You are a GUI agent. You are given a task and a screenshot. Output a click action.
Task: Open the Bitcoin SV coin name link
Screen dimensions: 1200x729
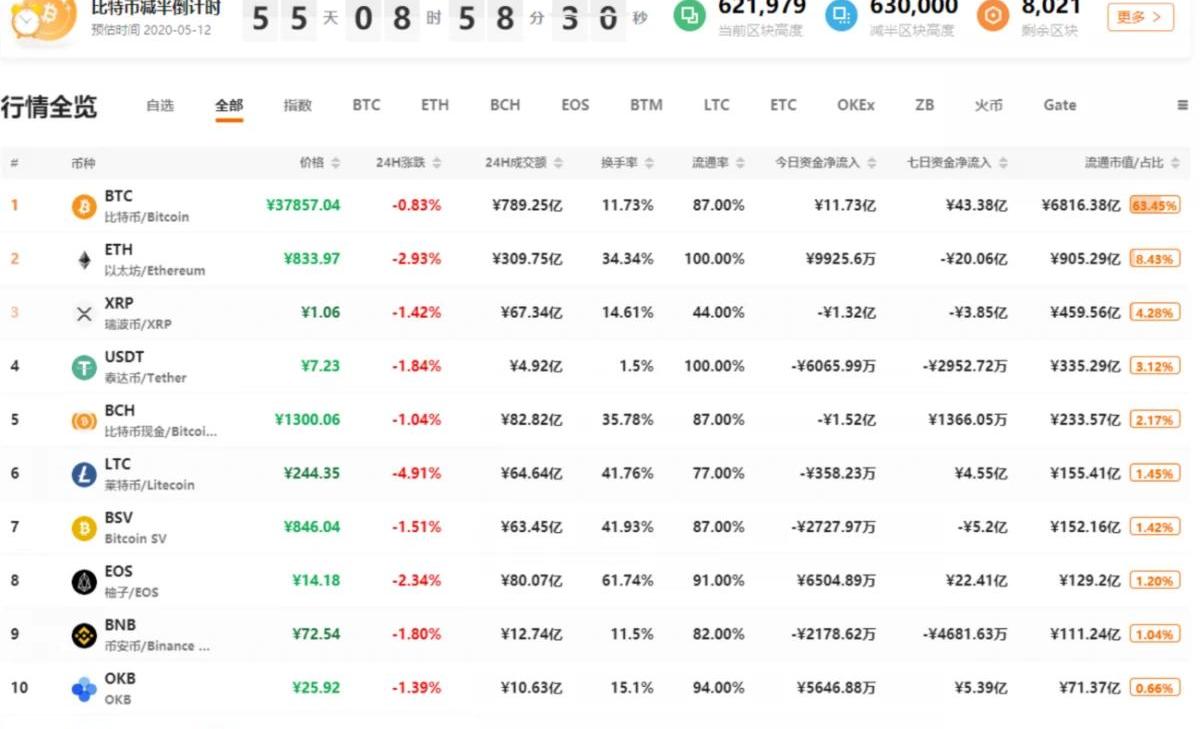(x=135, y=538)
